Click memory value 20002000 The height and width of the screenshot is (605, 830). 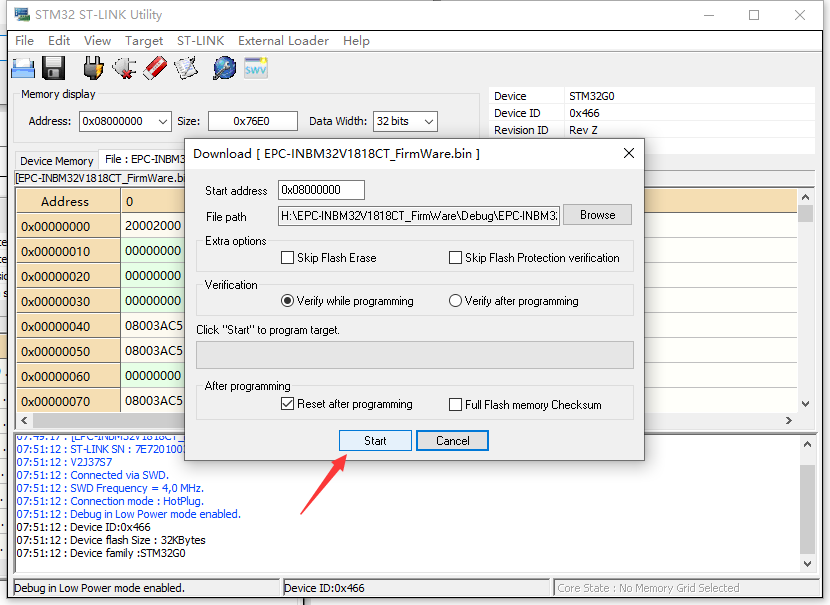point(153,226)
